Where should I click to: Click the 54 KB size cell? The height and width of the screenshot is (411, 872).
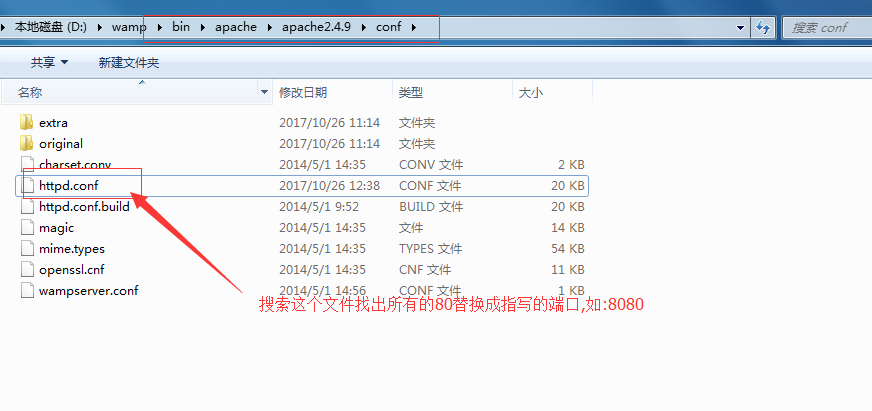pyautogui.click(x=568, y=249)
